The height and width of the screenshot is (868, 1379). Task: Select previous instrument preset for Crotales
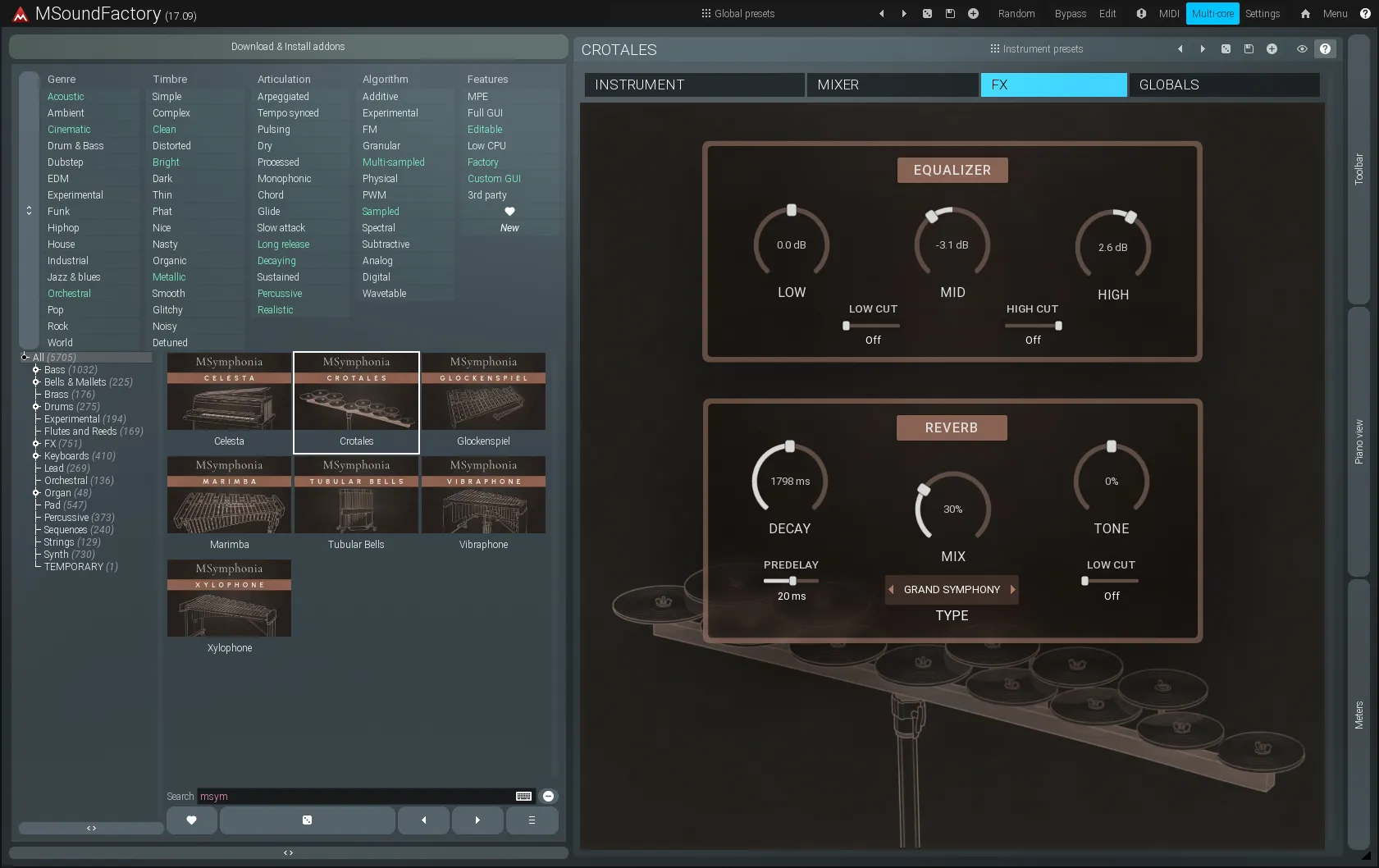(1180, 49)
